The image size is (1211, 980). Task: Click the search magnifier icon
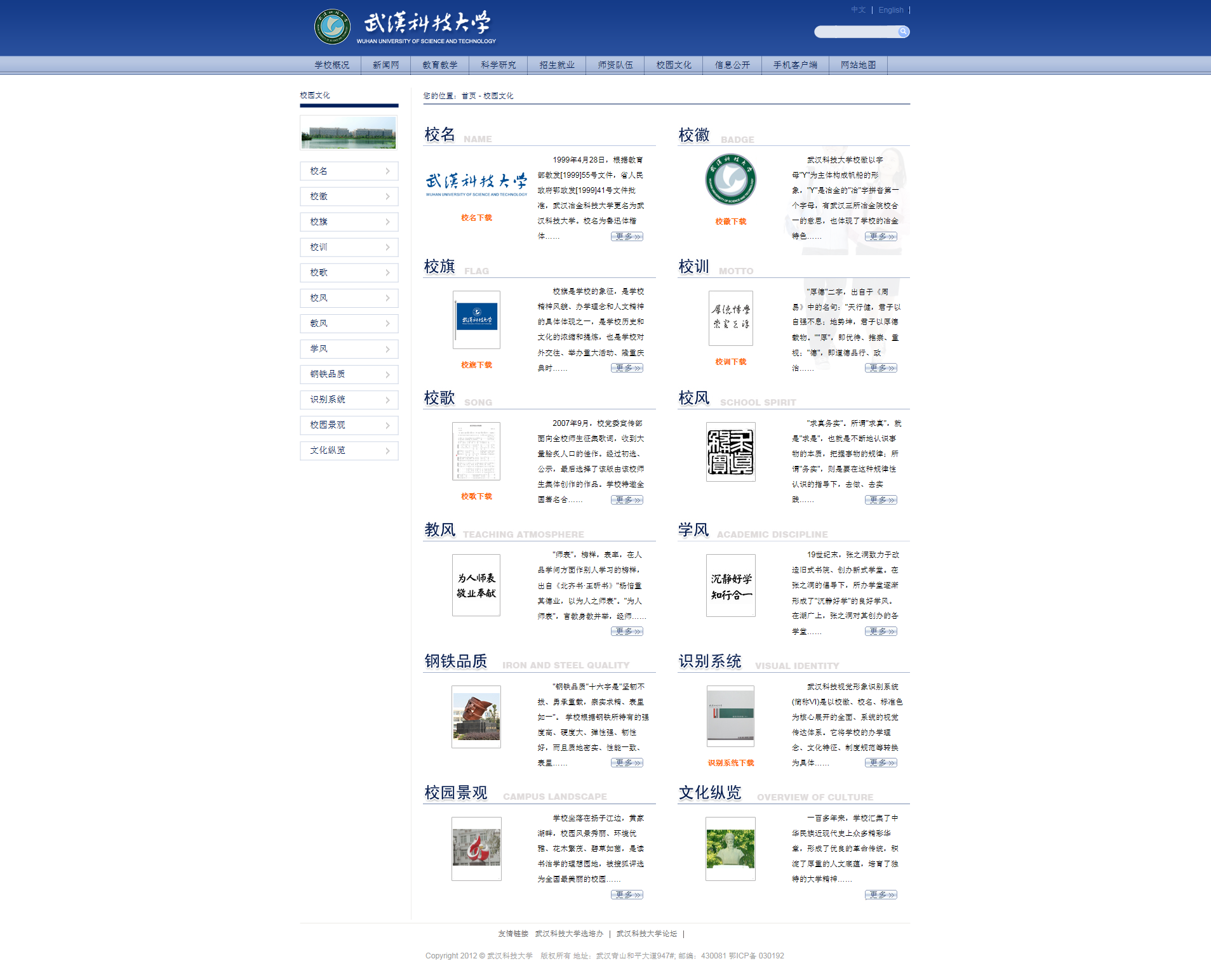click(x=902, y=32)
